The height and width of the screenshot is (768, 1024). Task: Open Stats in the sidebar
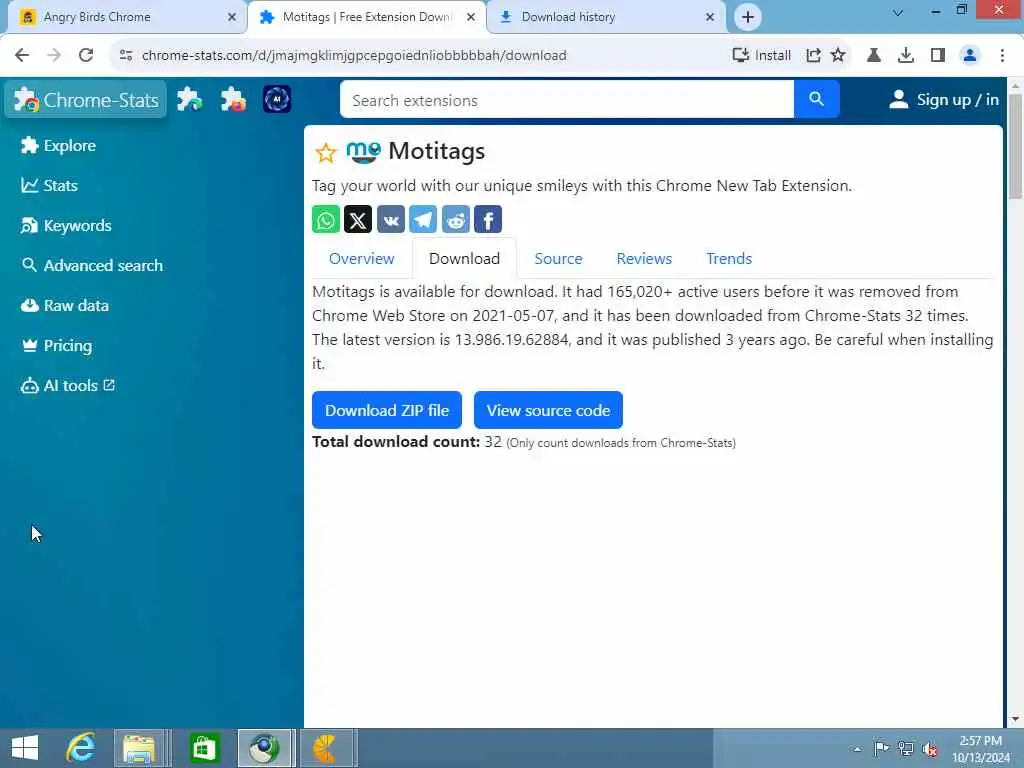click(49, 185)
